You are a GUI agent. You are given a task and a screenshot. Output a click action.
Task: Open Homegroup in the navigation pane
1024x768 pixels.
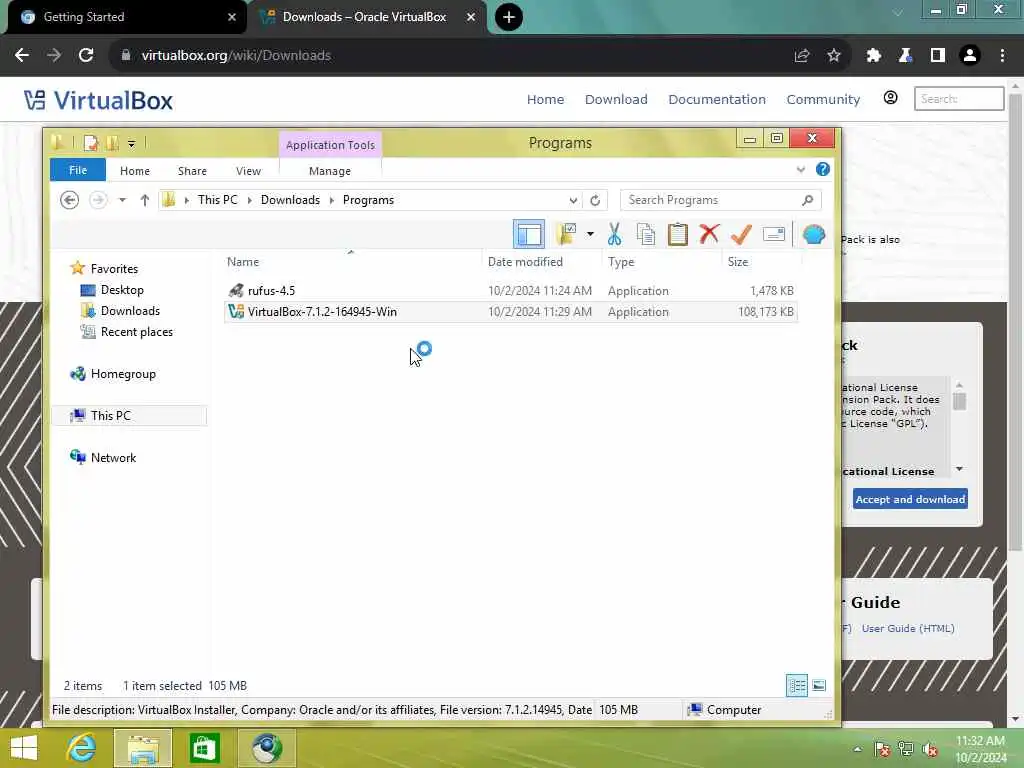123,374
